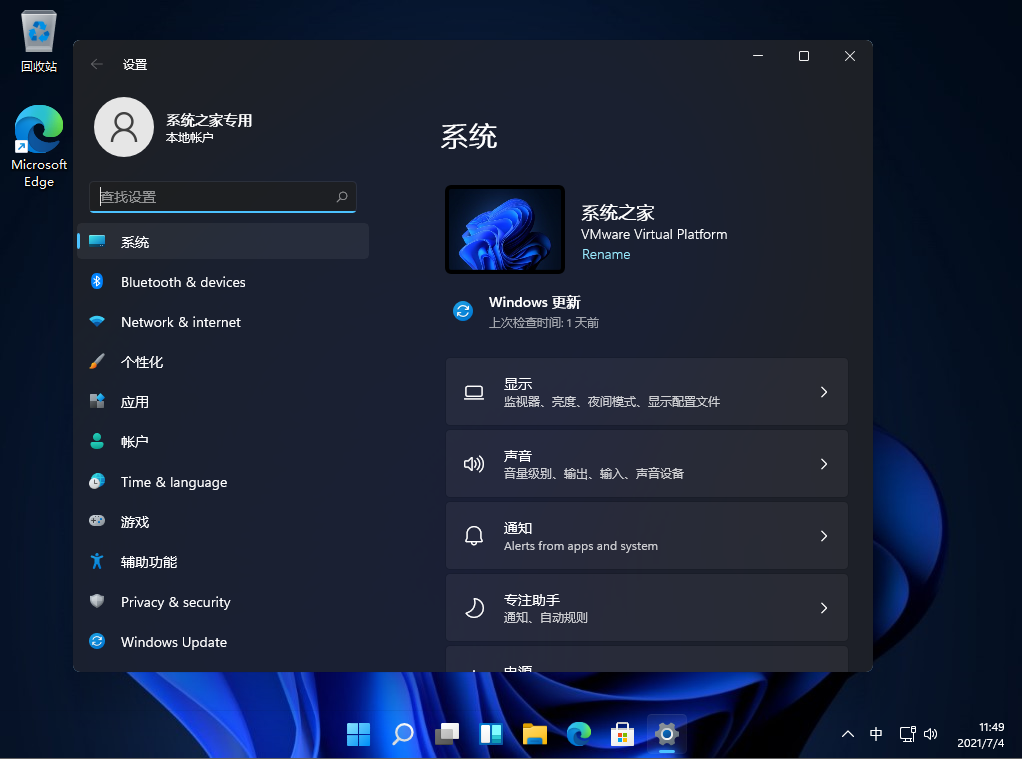Click the 查找设置 search box
Image resolution: width=1022 pixels, height=759 pixels.
pos(223,196)
